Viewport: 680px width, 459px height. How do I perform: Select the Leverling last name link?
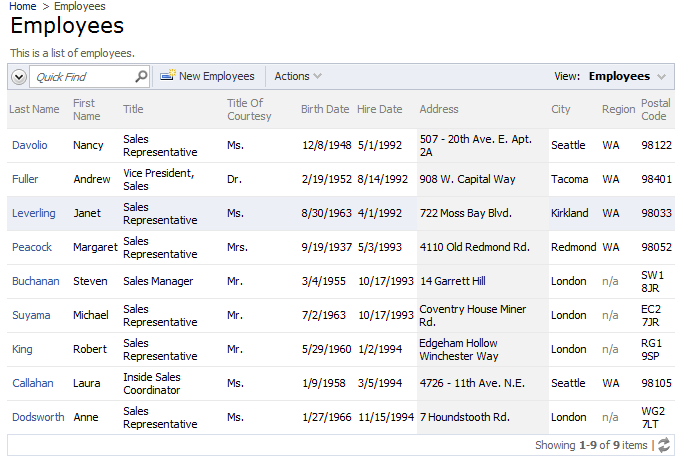[33, 213]
